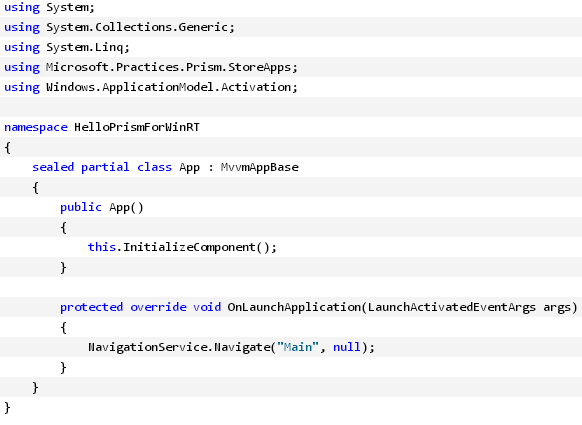Click the args parameter name

coord(557,308)
